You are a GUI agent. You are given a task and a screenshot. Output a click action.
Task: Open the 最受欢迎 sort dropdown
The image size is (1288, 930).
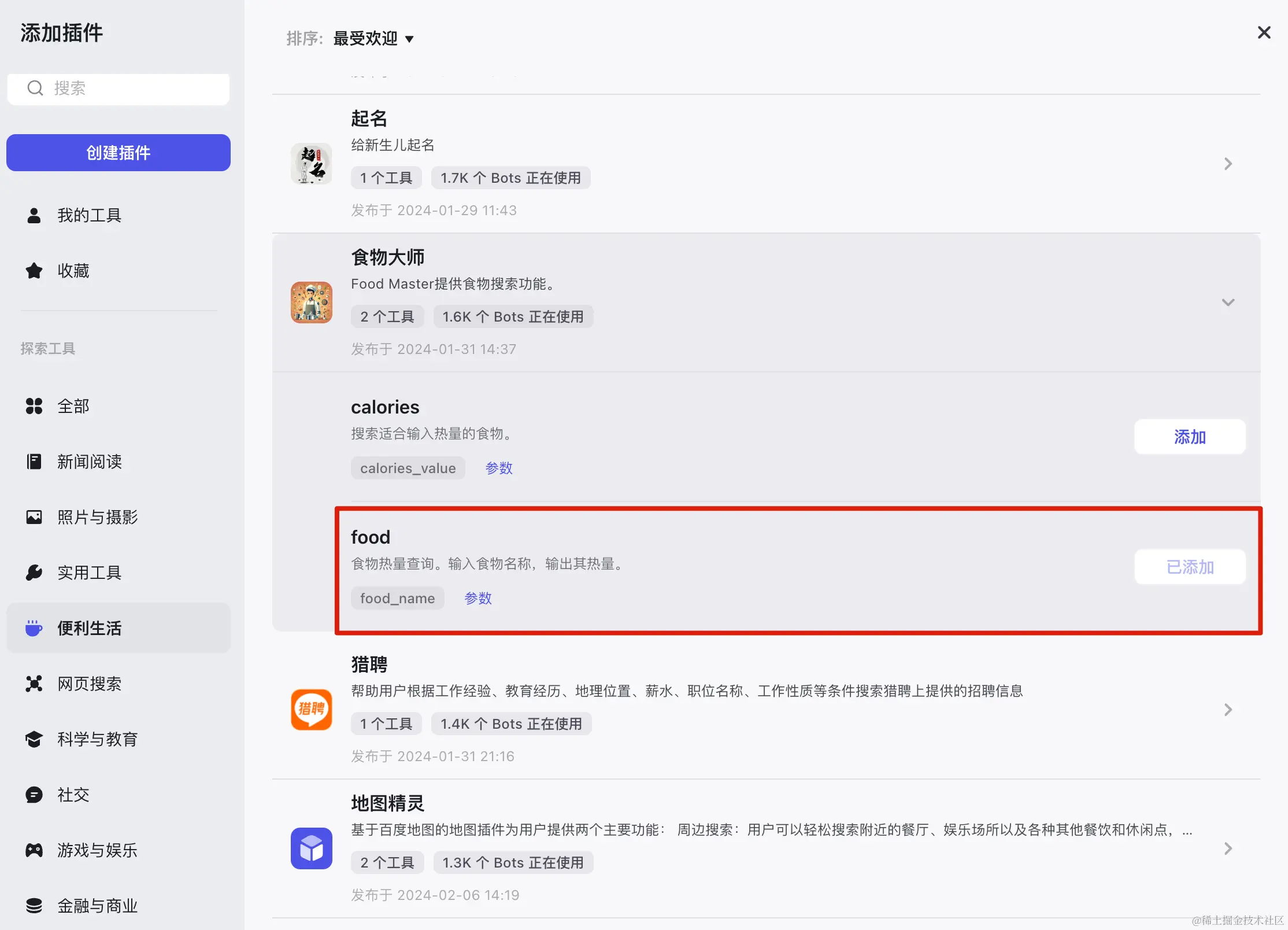pyautogui.click(x=373, y=39)
